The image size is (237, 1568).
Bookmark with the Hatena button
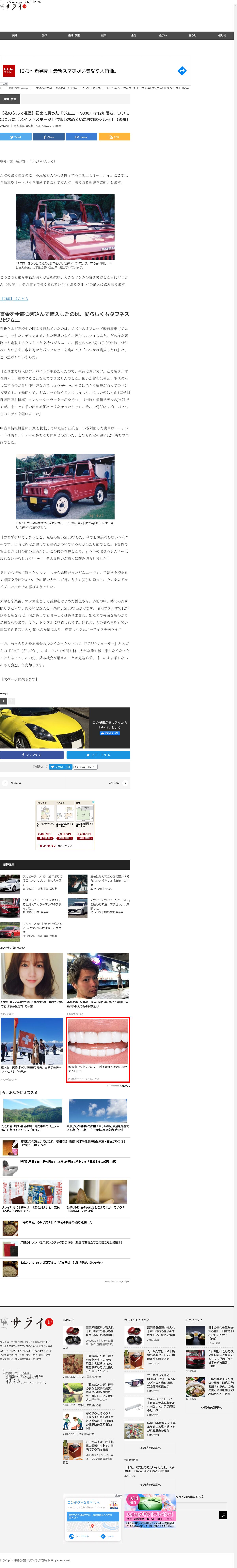tap(82, 137)
